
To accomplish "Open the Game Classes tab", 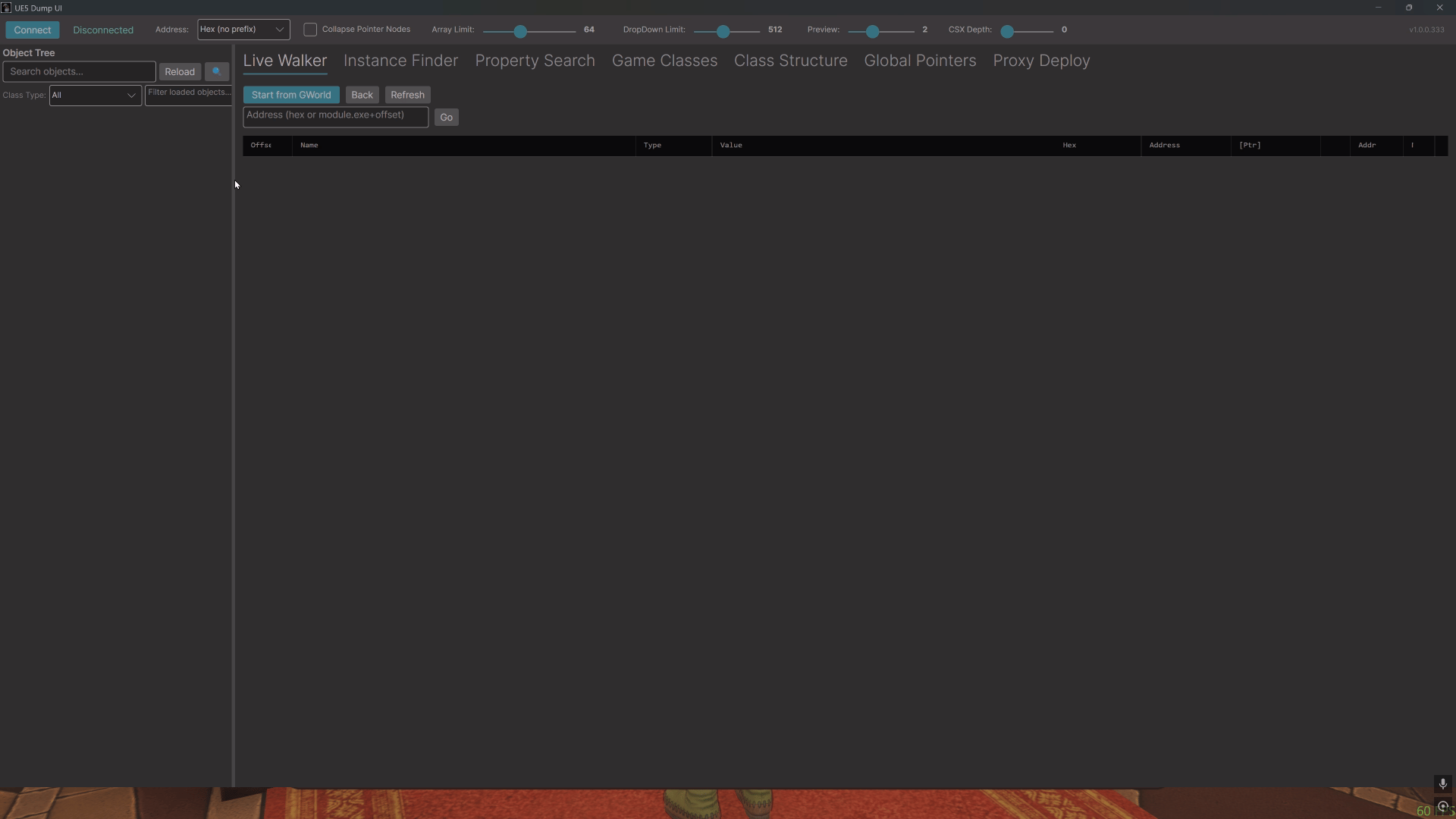I will (664, 61).
